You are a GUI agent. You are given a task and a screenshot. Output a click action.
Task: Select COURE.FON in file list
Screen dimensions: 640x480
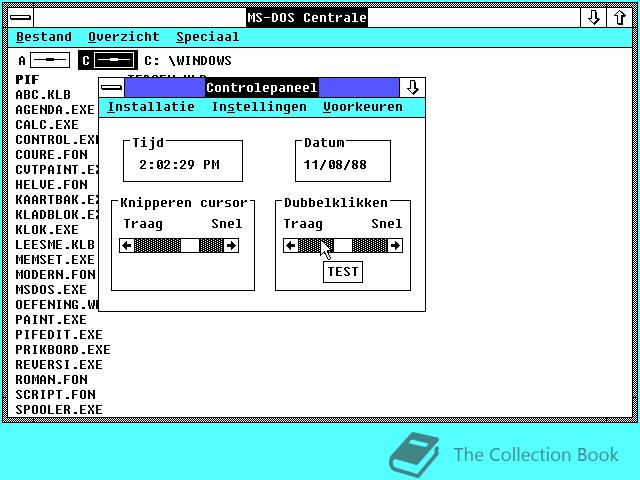51,155
